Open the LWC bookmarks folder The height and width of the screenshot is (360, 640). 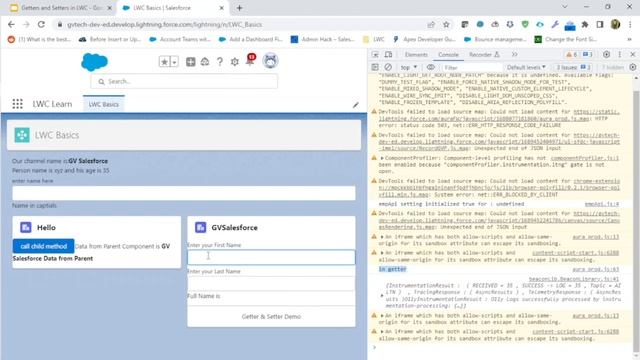373,39
